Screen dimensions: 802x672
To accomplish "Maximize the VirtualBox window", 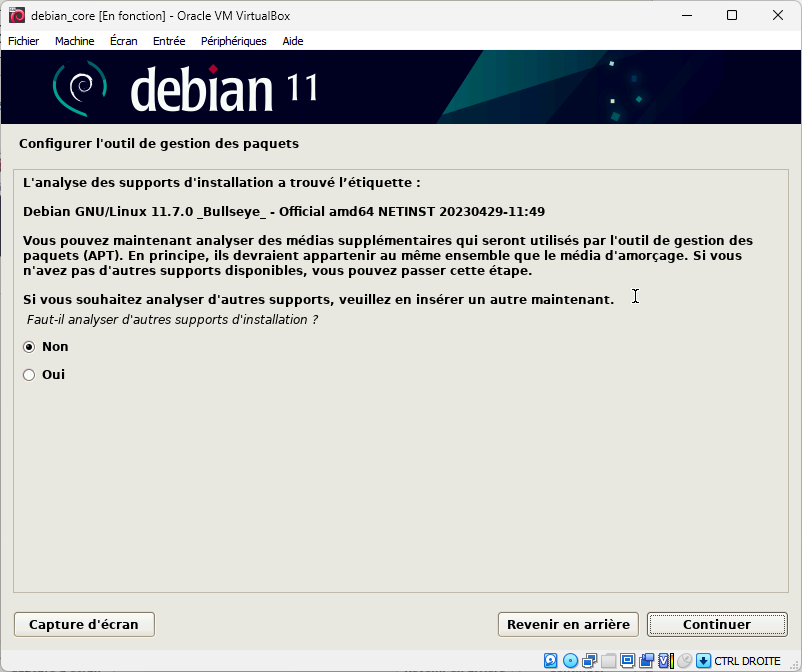I will (732, 15).
